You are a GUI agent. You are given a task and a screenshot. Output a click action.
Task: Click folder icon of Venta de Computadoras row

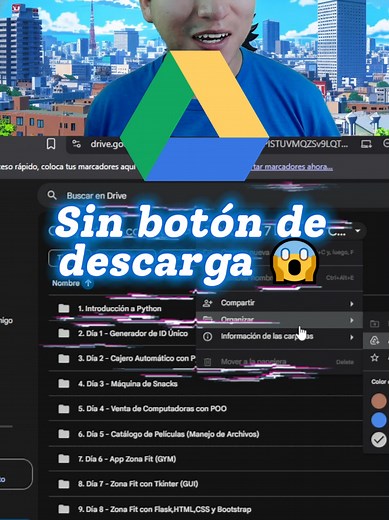coord(64,409)
